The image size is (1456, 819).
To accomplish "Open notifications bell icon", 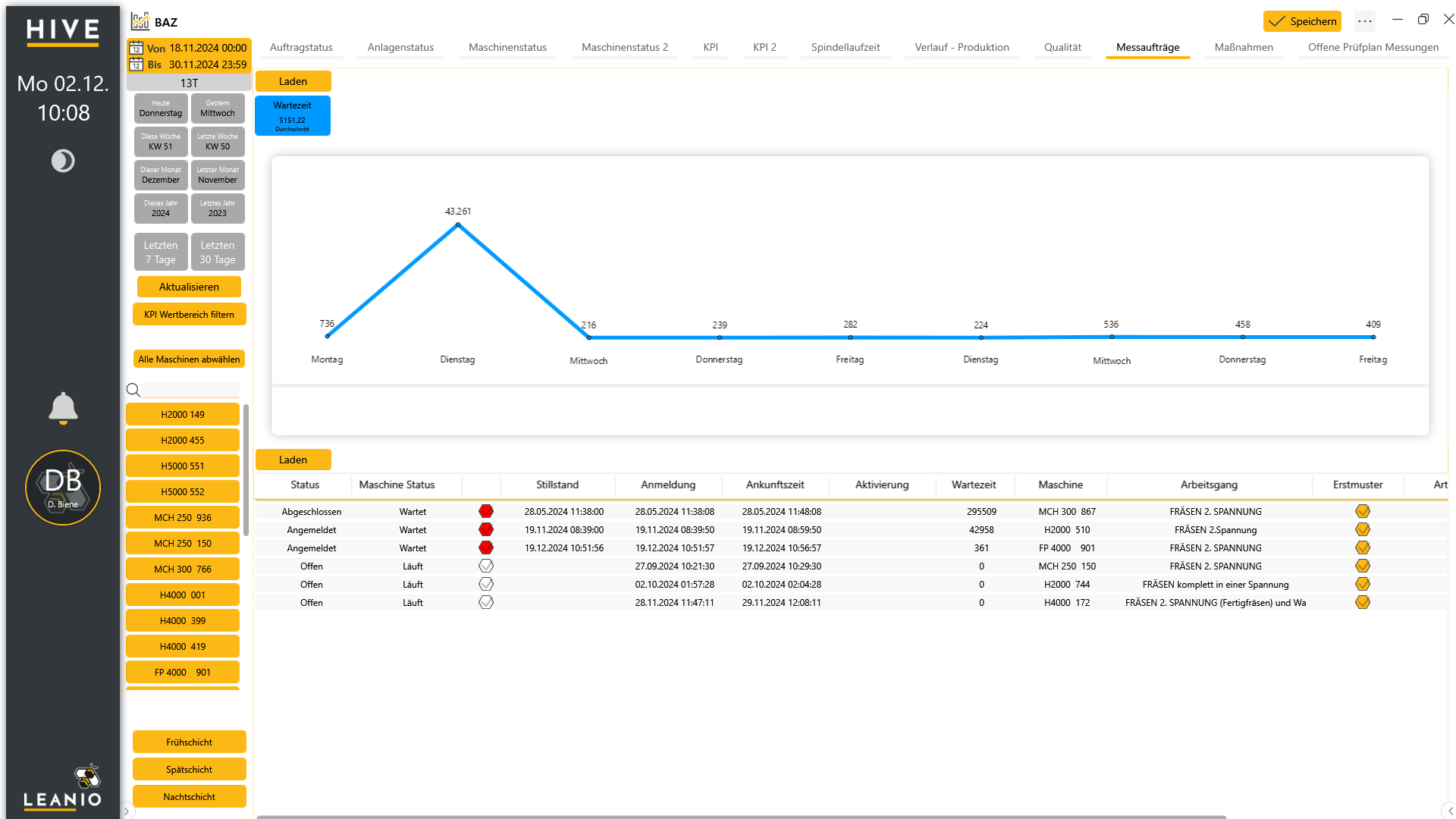I will [x=63, y=408].
